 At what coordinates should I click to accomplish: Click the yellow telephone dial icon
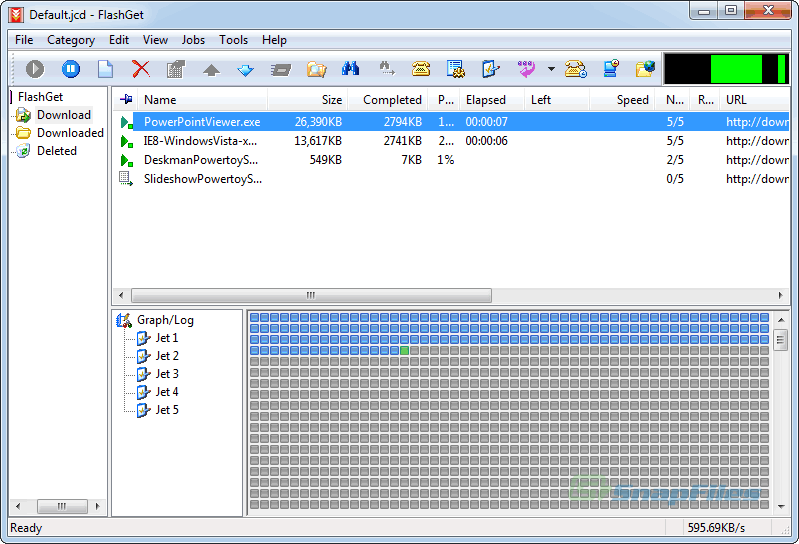(421, 69)
